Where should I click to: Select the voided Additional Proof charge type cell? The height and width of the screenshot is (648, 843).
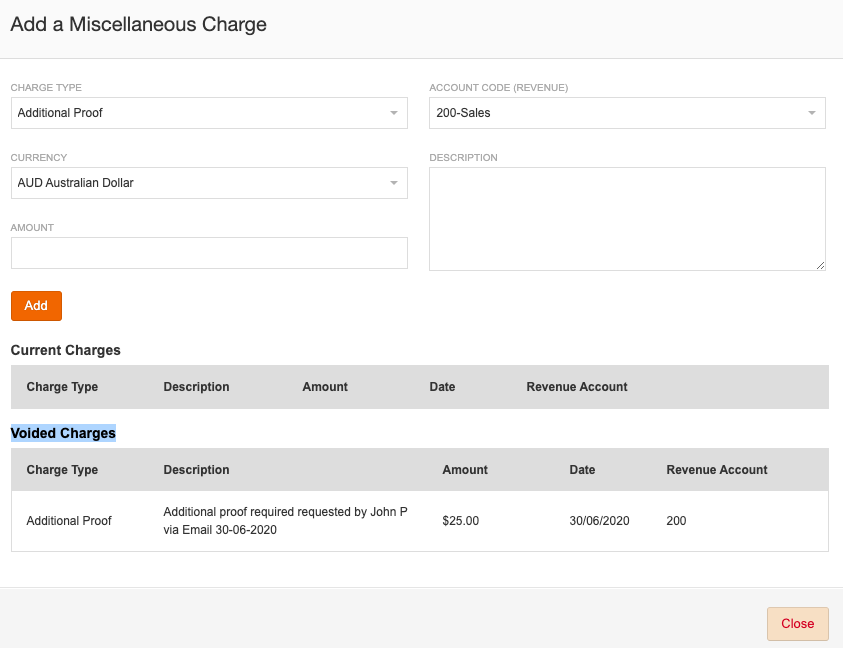click(69, 521)
